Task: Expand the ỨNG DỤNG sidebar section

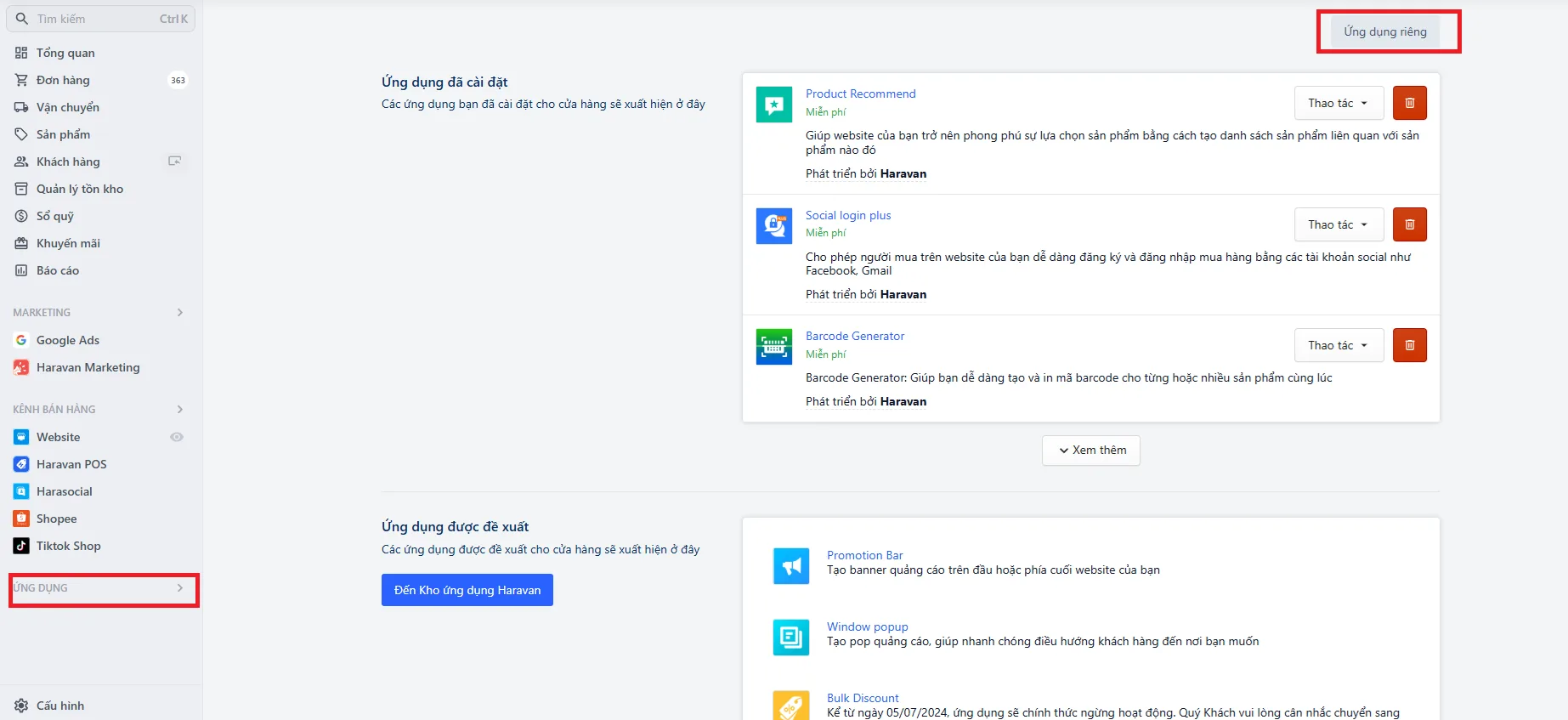Action: point(104,588)
